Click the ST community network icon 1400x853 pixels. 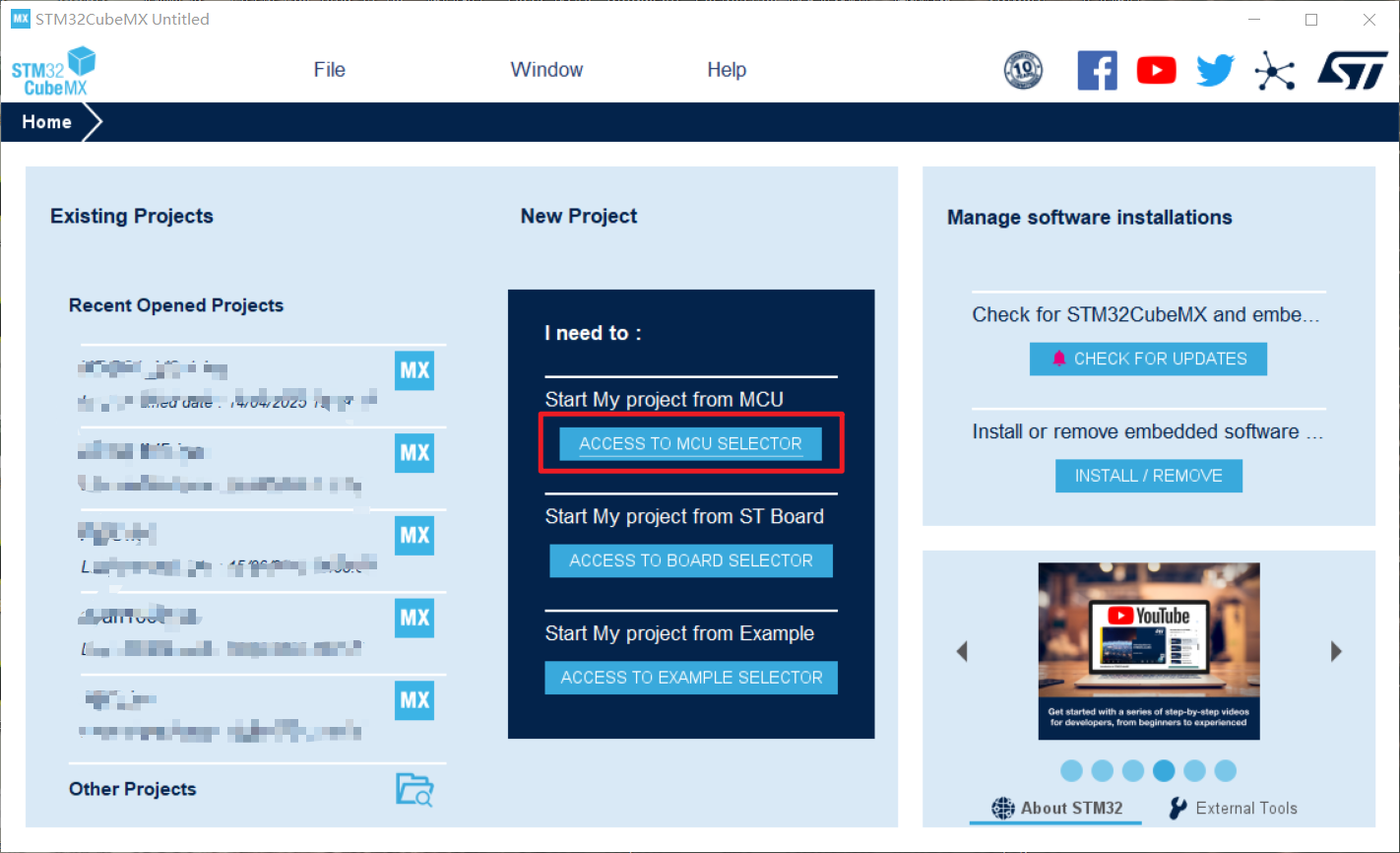tap(1275, 70)
